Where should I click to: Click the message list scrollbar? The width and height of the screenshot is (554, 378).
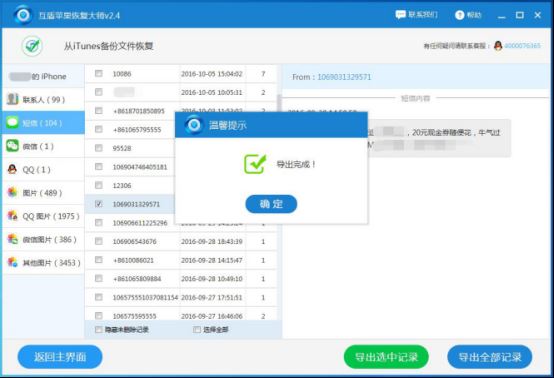279,102
